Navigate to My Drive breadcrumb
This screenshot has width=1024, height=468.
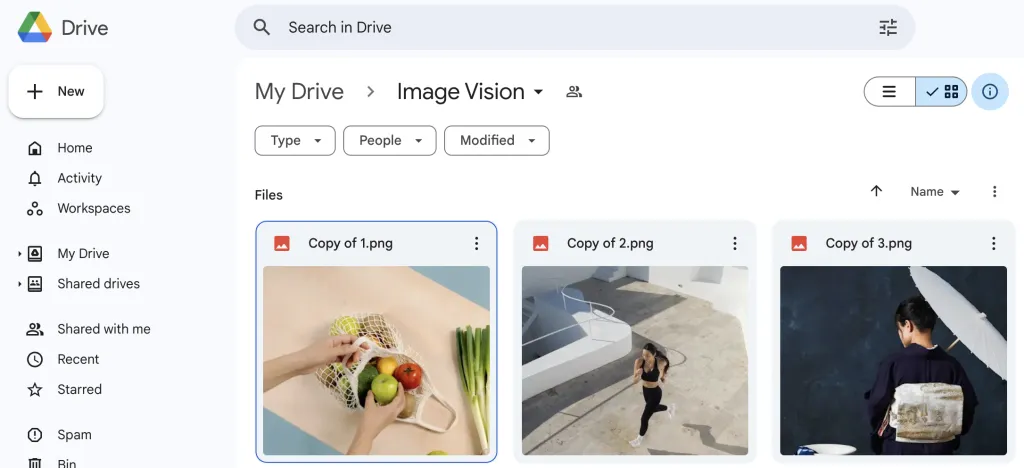point(299,92)
